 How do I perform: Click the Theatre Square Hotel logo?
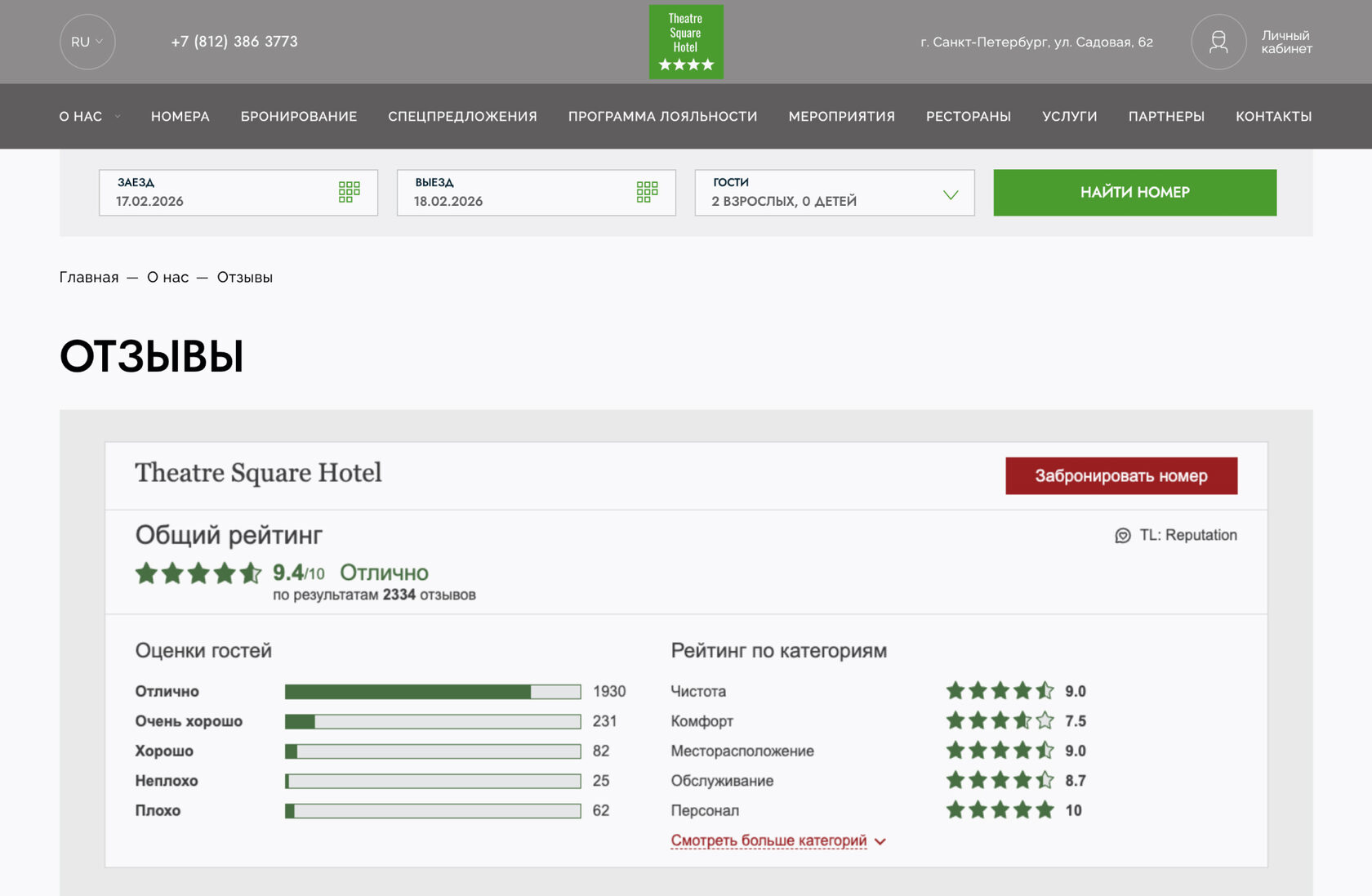(x=686, y=42)
